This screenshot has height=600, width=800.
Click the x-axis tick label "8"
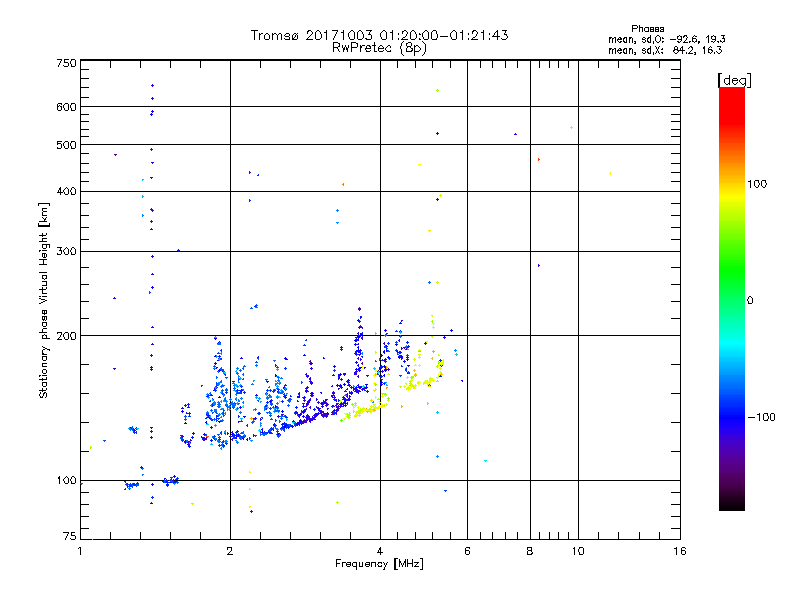530,551
